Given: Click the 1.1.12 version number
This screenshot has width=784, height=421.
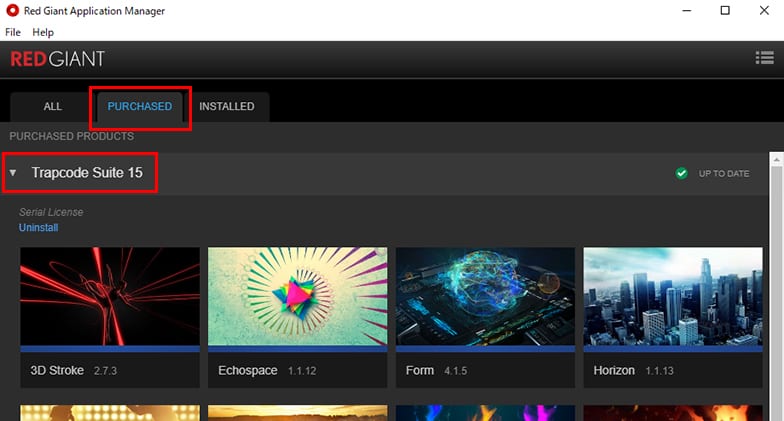Looking at the screenshot, I should [302, 371].
